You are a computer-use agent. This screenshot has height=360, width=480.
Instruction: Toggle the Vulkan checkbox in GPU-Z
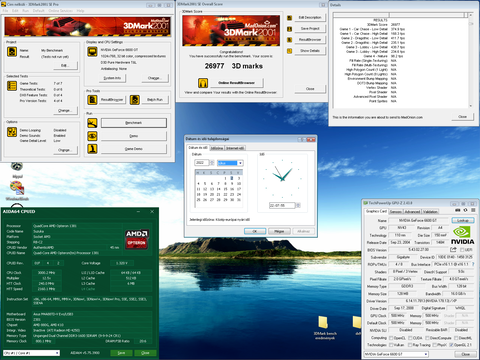pyautogui.click(x=391, y=345)
